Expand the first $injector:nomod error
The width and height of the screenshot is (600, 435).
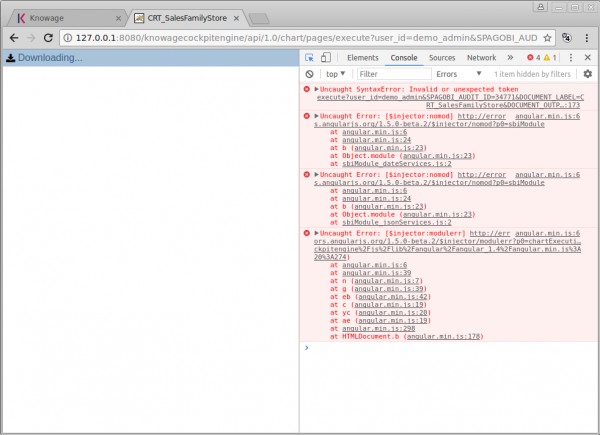click(x=316, y=116)
